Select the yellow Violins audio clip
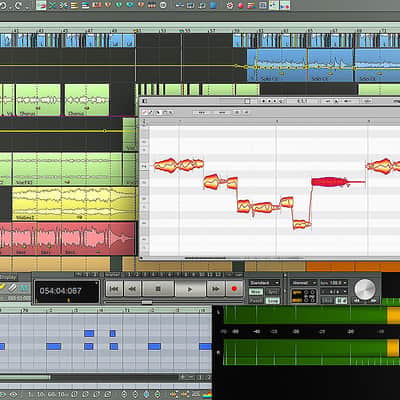400x400 pixels. pos(74,204)
